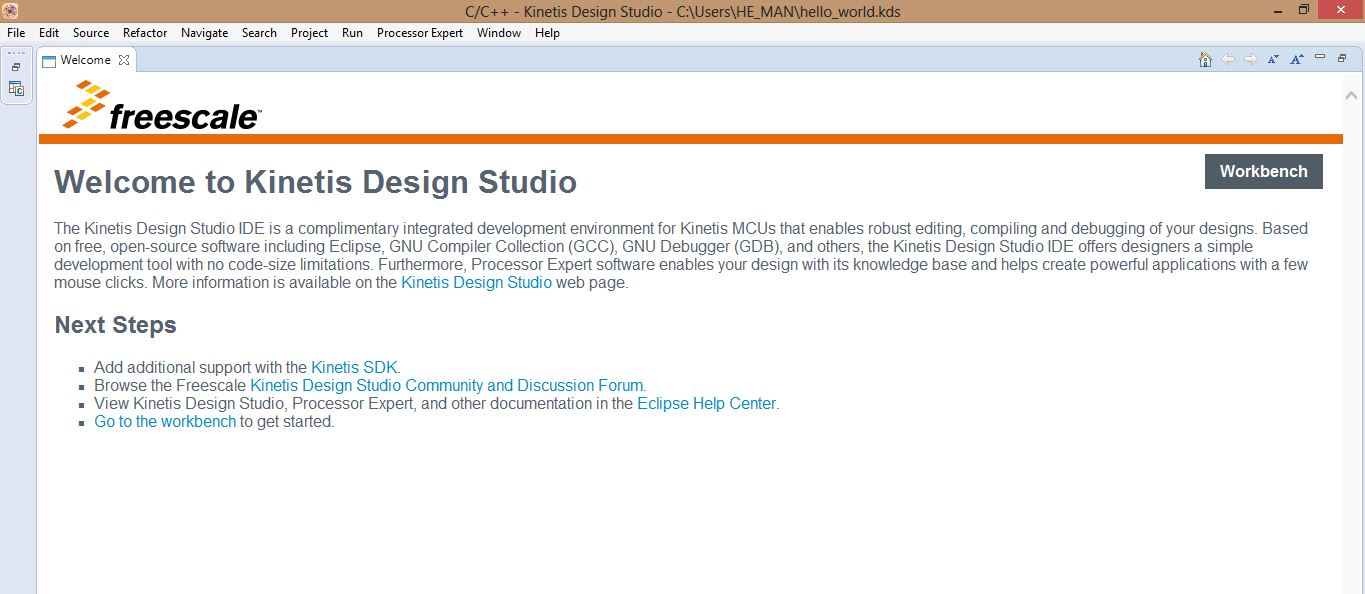Open the Refactor menu
The height and width of the screenshot is (594, 1365).
145,33
